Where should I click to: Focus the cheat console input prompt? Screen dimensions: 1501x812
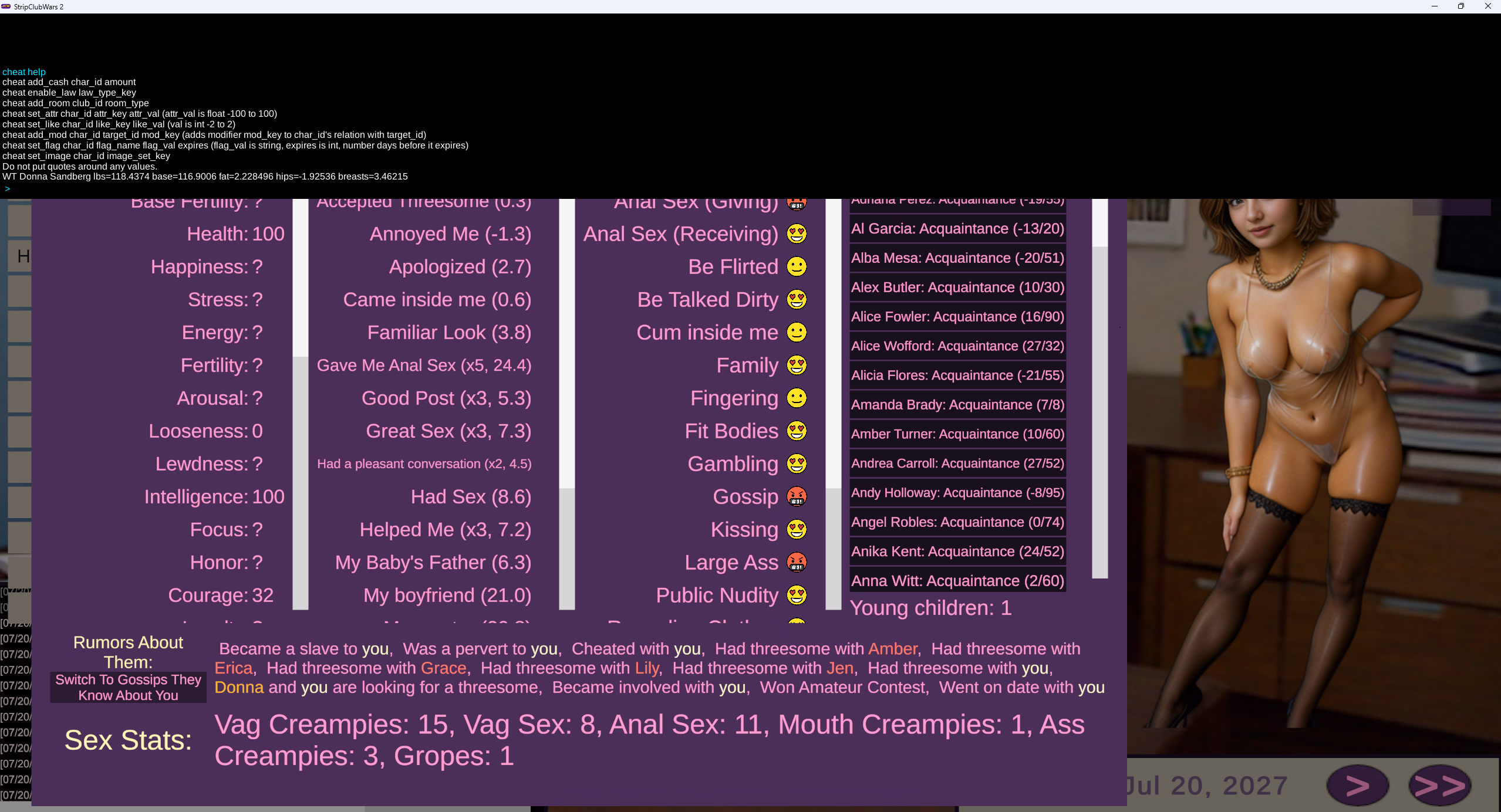[235, 188]
